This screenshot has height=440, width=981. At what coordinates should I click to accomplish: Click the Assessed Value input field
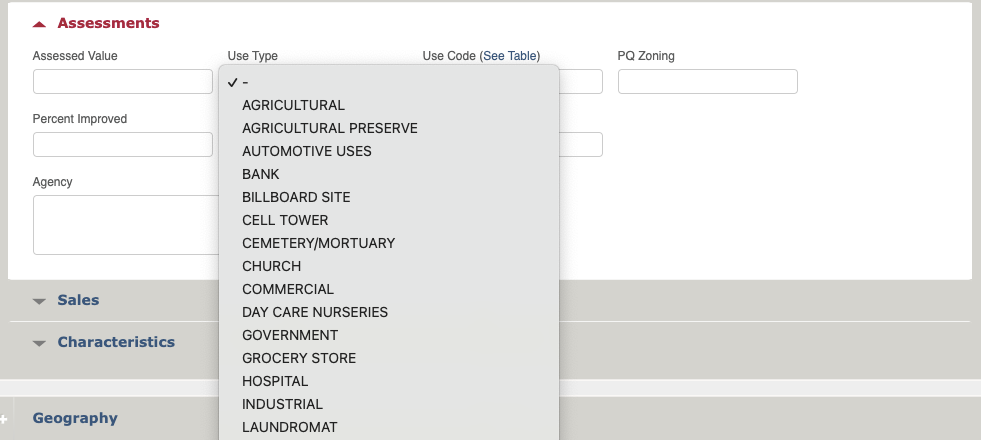click(123, 81)
